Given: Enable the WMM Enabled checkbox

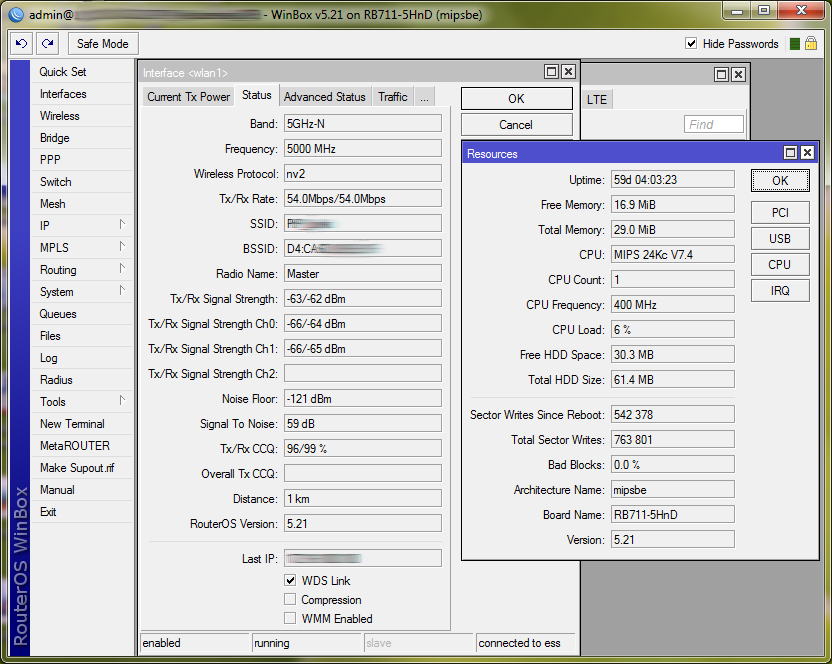Looking at the screenshot, I should click(290, 619).
